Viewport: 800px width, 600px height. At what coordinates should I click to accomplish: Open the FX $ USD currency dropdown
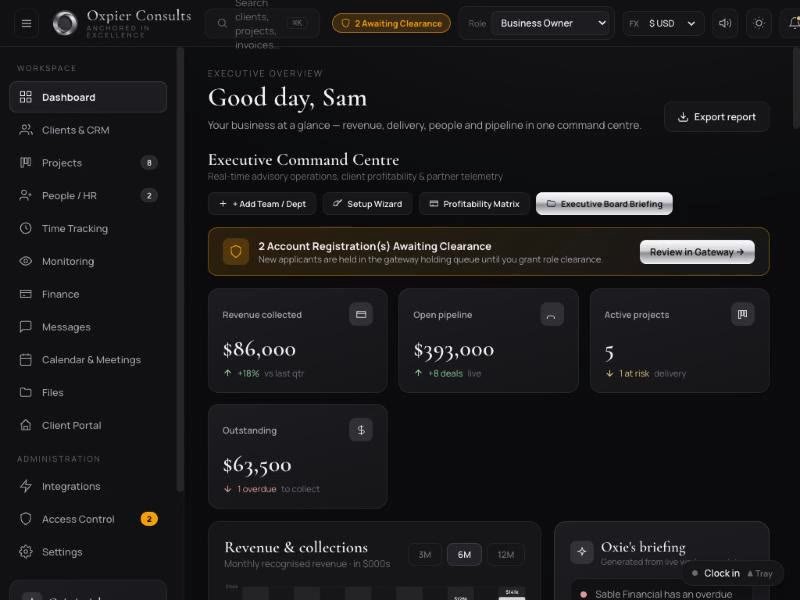coord(663,23)
